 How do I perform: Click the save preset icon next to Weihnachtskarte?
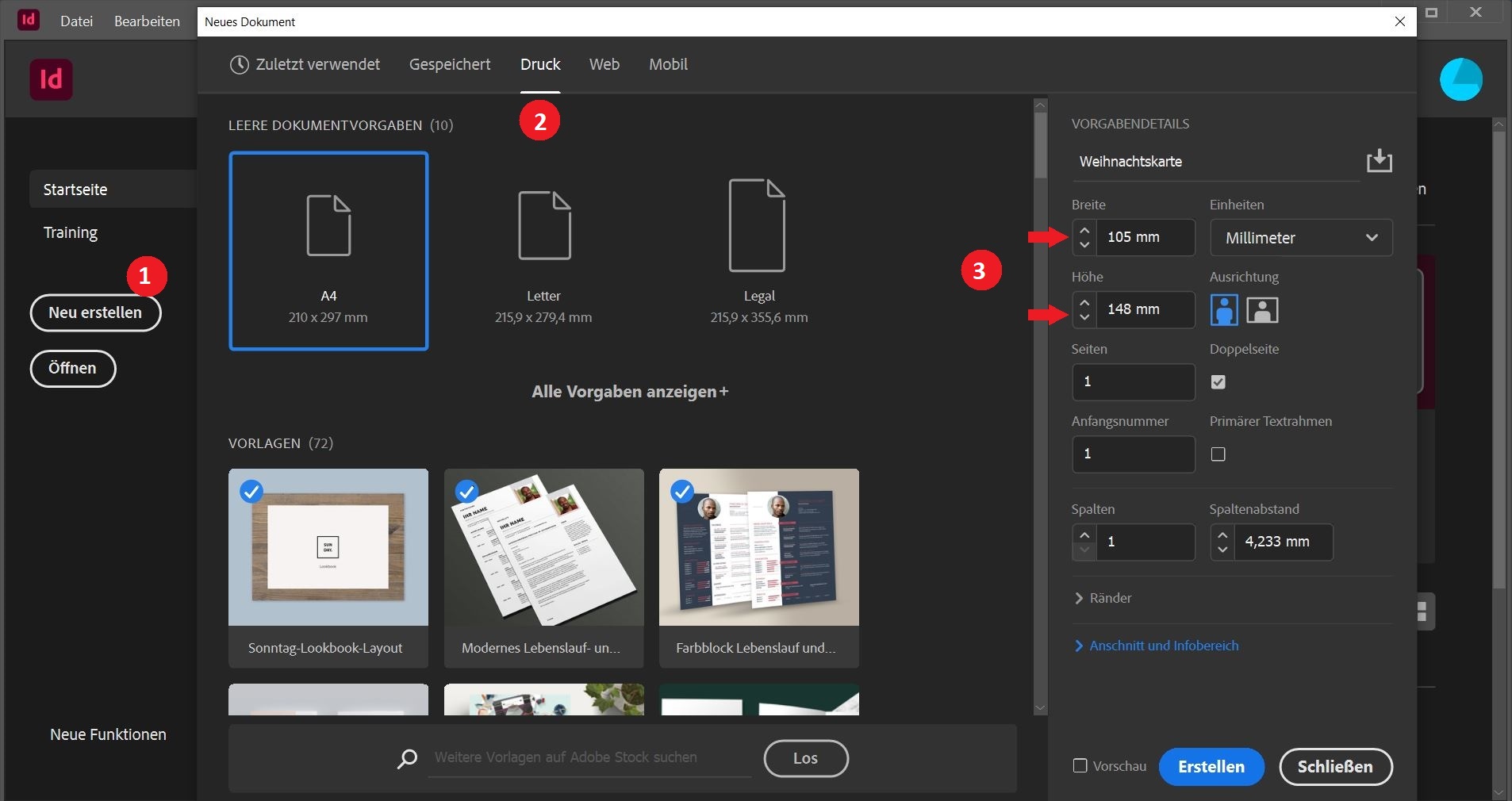click(1379, 161)
